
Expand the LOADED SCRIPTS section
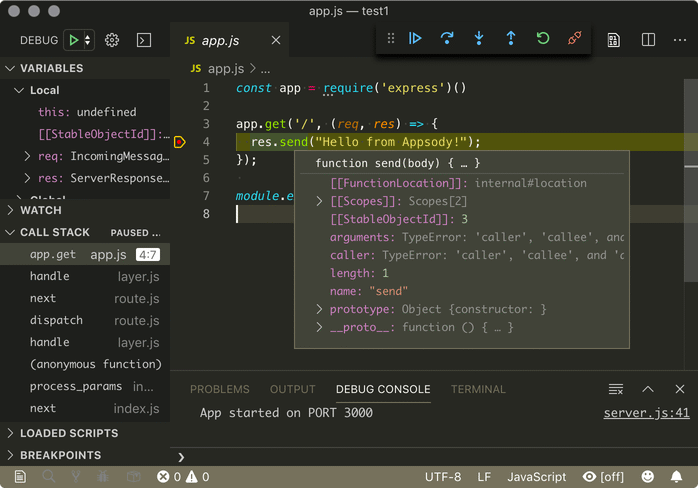coord(10,433)
